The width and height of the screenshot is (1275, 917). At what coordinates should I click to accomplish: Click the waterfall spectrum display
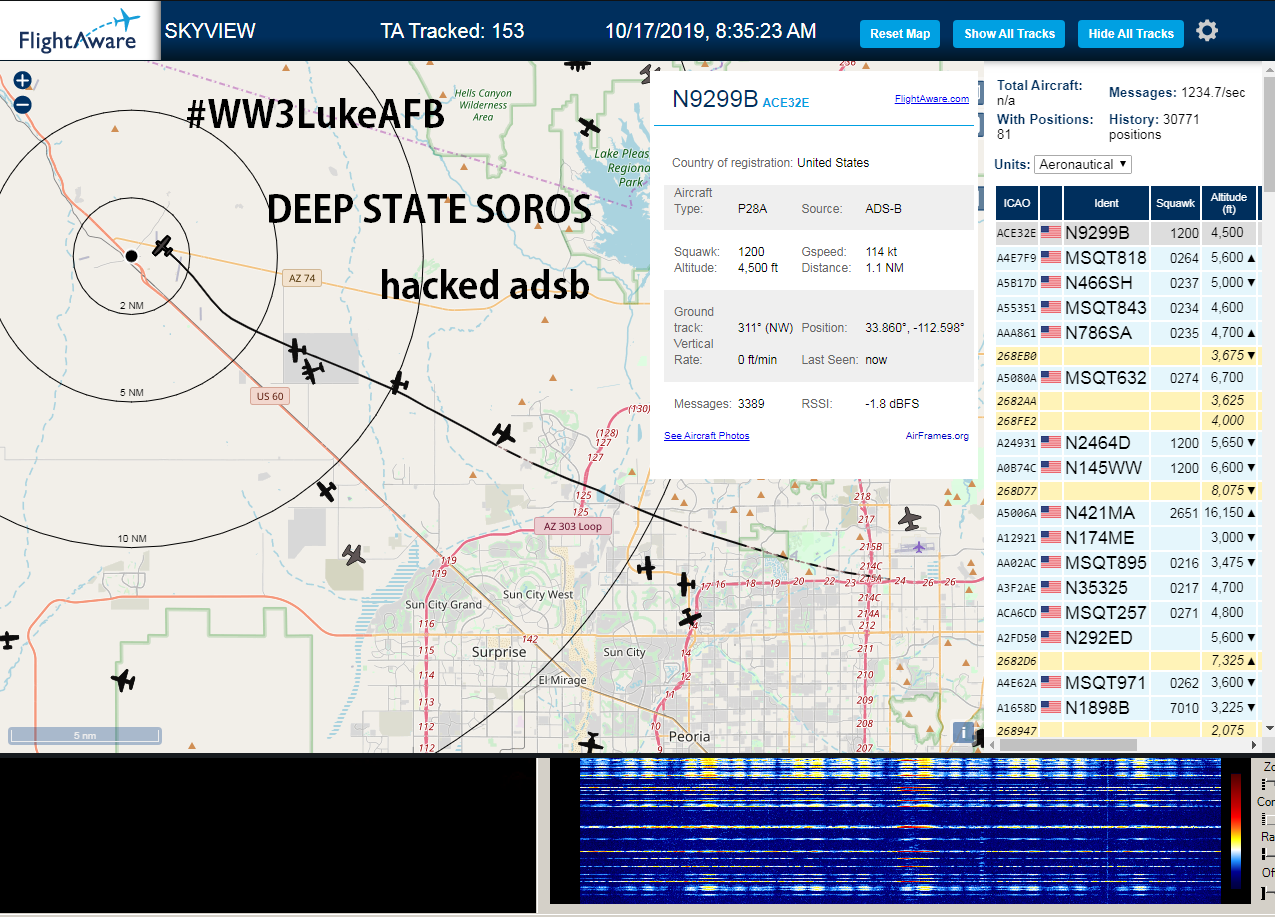point(900,832)
